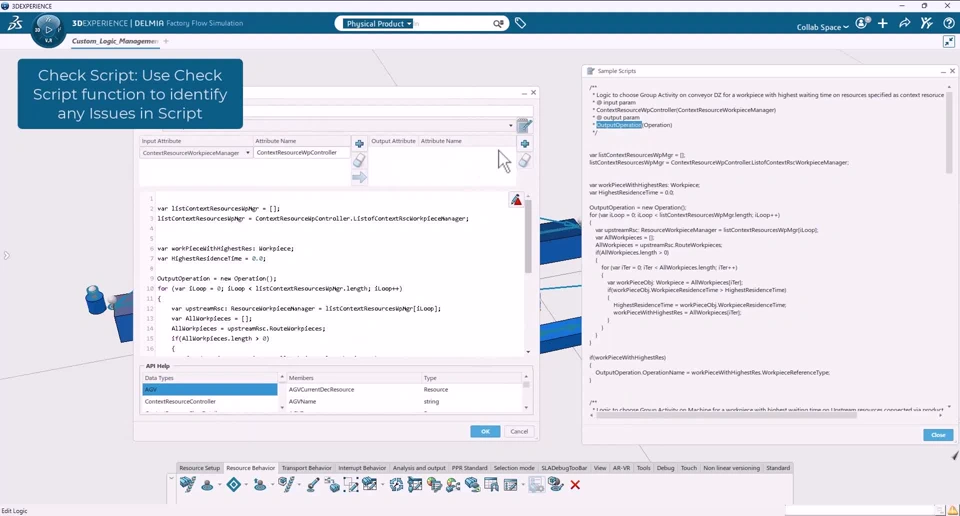Switch to the Debug tab
The image size is (960, 516).
click(666, 468)
